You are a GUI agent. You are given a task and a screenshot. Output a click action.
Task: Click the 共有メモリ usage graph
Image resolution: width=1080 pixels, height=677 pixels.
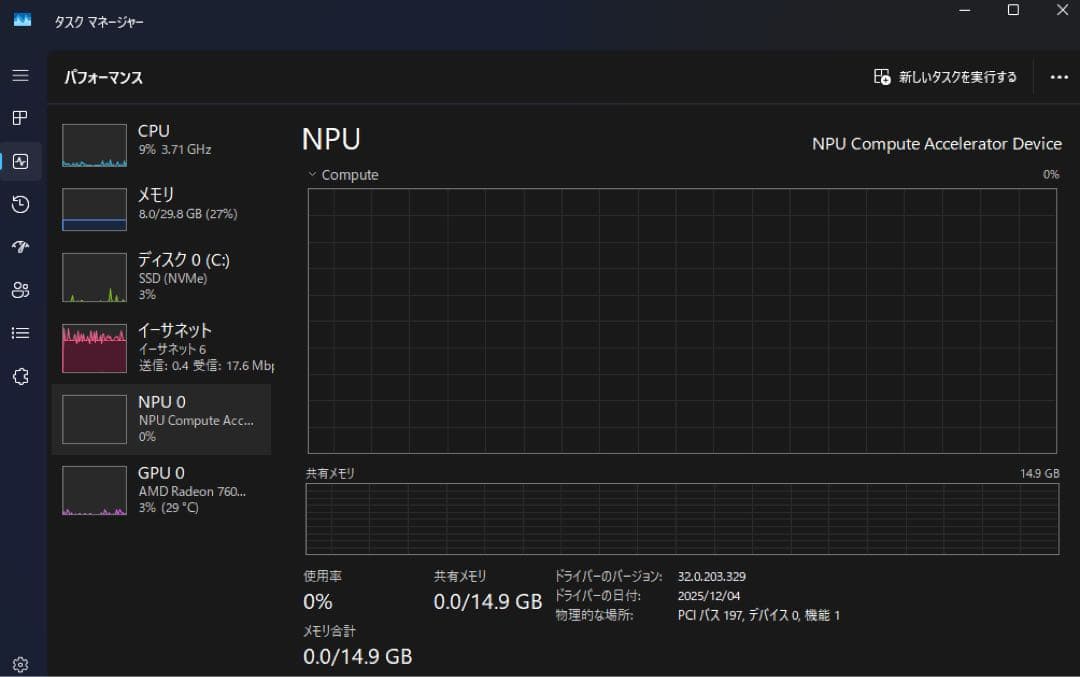click(683, 518)
